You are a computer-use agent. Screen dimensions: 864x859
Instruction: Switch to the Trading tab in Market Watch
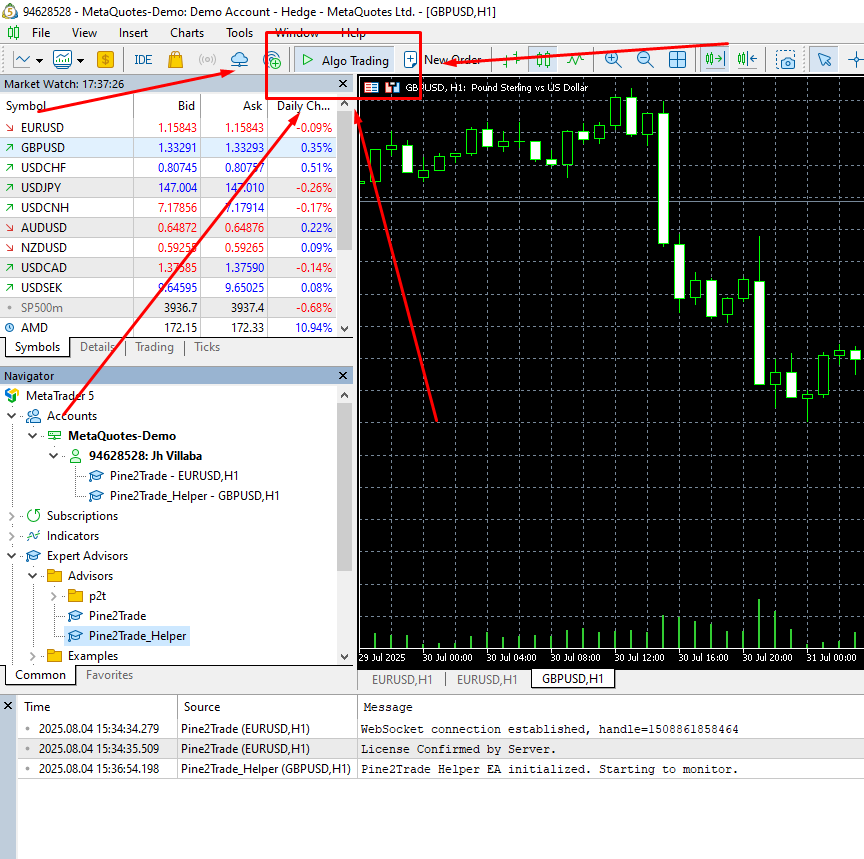point(154,347)
